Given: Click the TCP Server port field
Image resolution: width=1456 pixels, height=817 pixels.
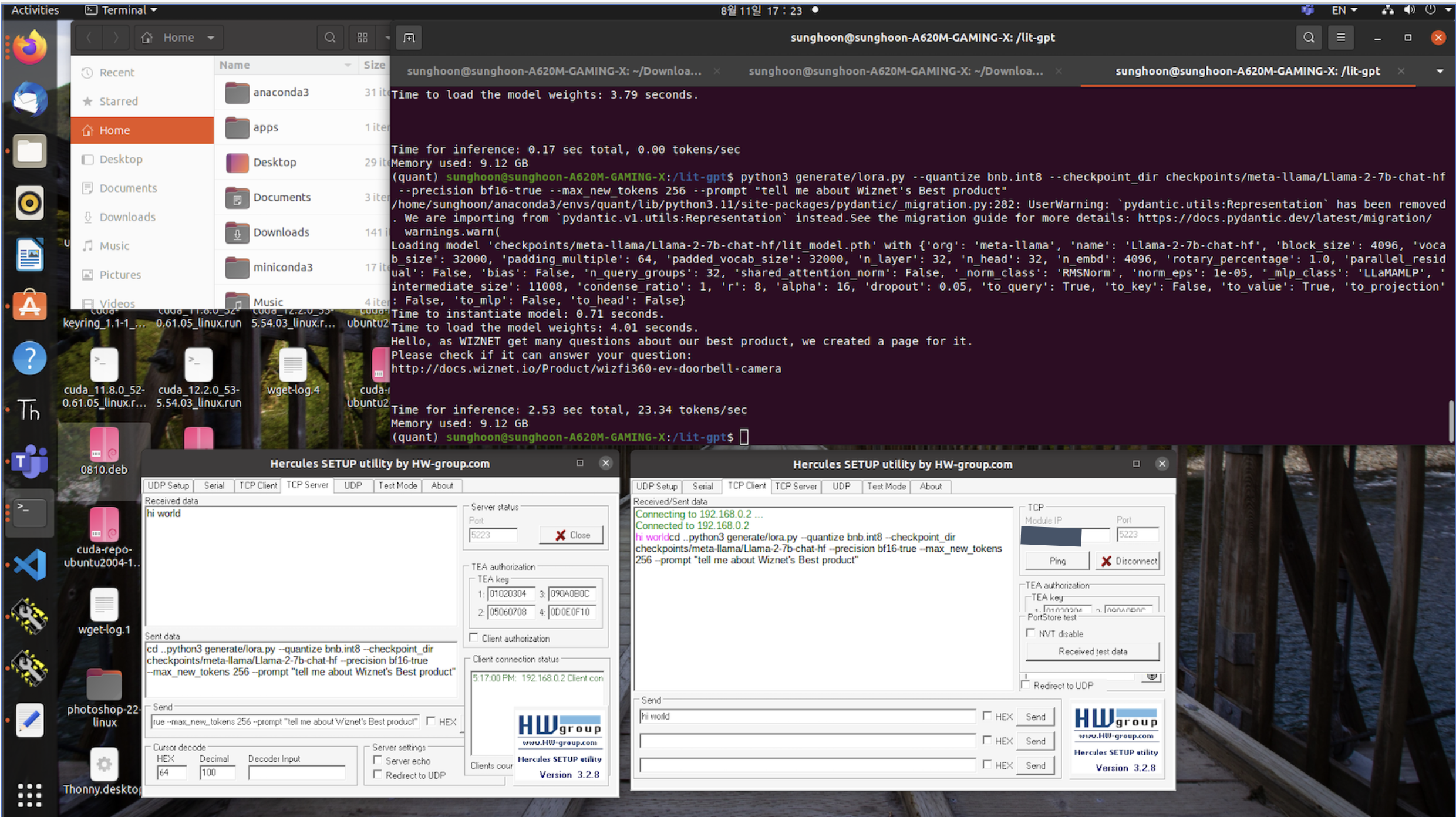Looking at the screenshot, I should 493,535.
